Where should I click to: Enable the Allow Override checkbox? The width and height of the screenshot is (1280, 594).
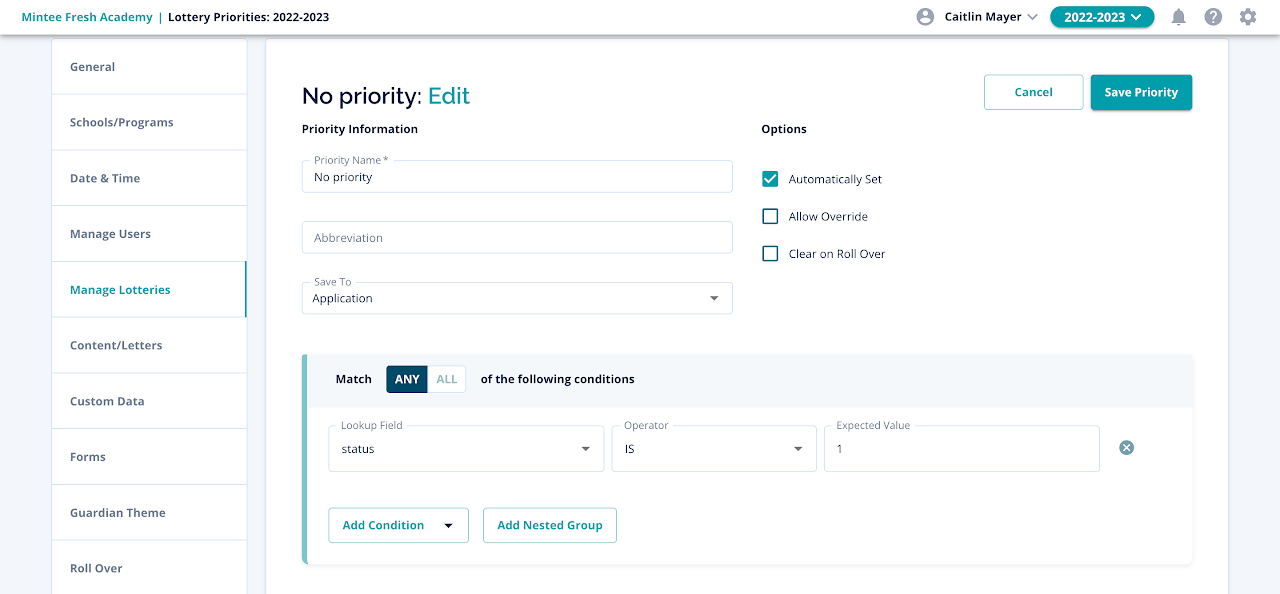coord(770,216)
